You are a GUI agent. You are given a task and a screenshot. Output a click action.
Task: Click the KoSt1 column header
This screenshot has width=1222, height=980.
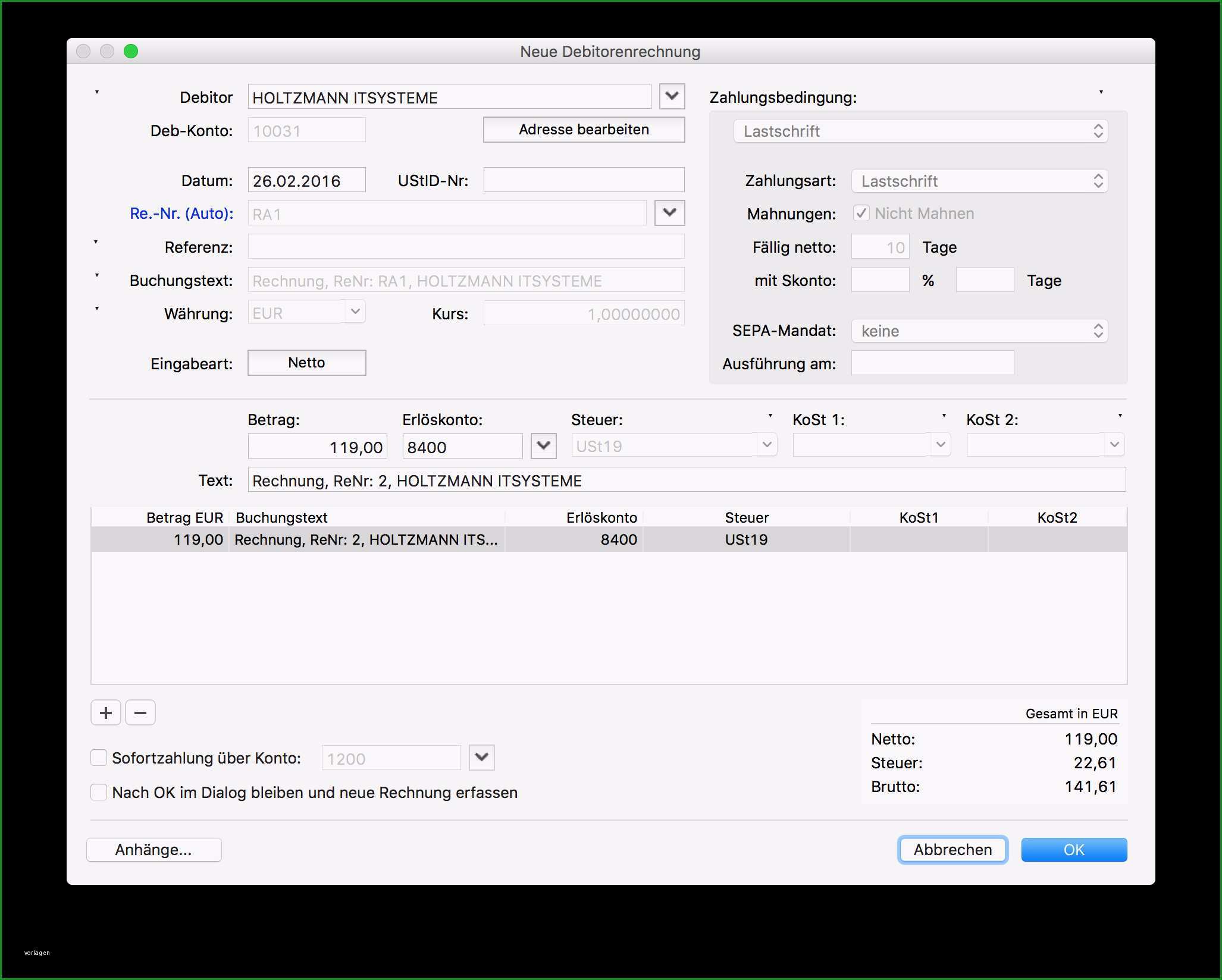click(919, 517)
